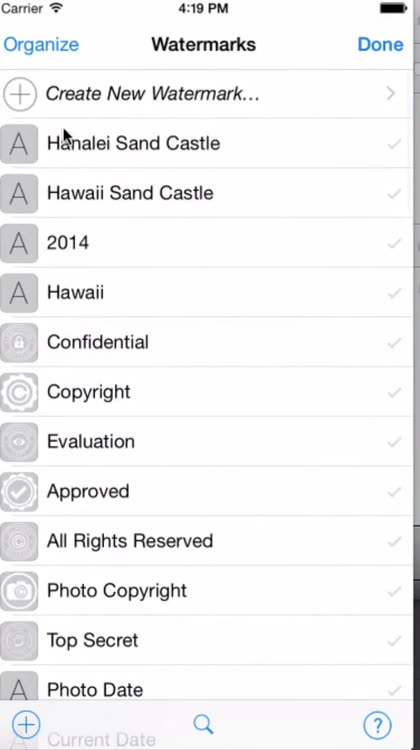Toggle the checkmark on the 2014 row
The image size is (420, 750).
tap(394, 243)
